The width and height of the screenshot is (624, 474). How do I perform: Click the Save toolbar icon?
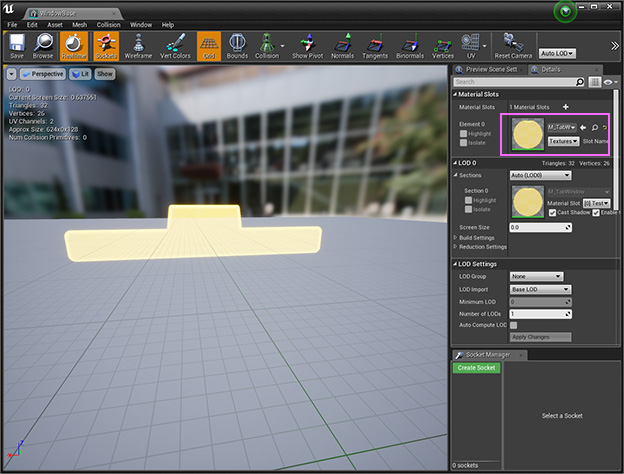(x=17, y=46)
